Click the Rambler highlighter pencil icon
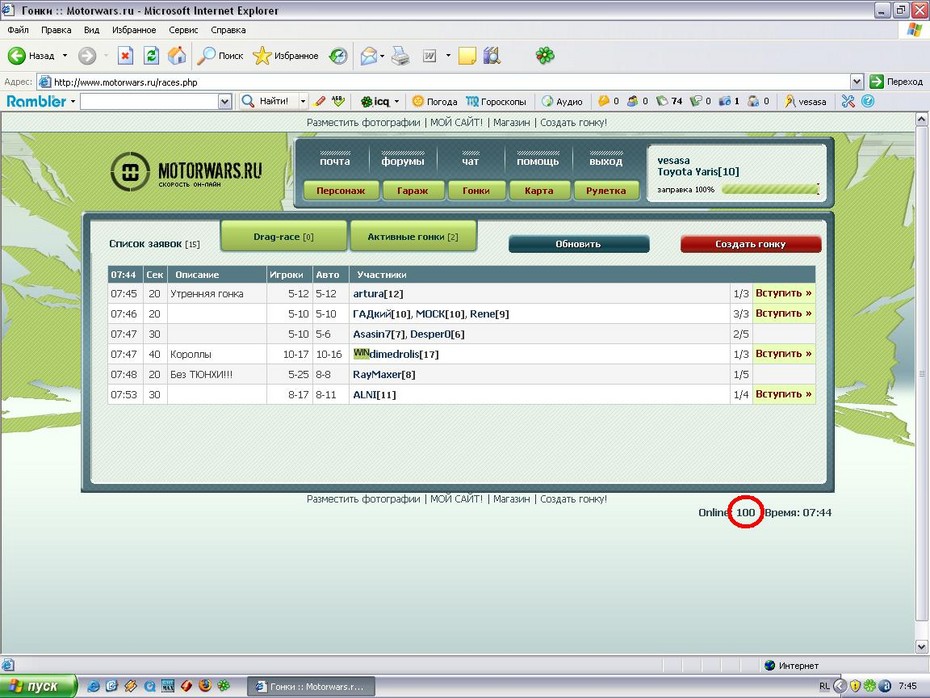The height and width of the screenshot is (698, 930). pos(320,101)
